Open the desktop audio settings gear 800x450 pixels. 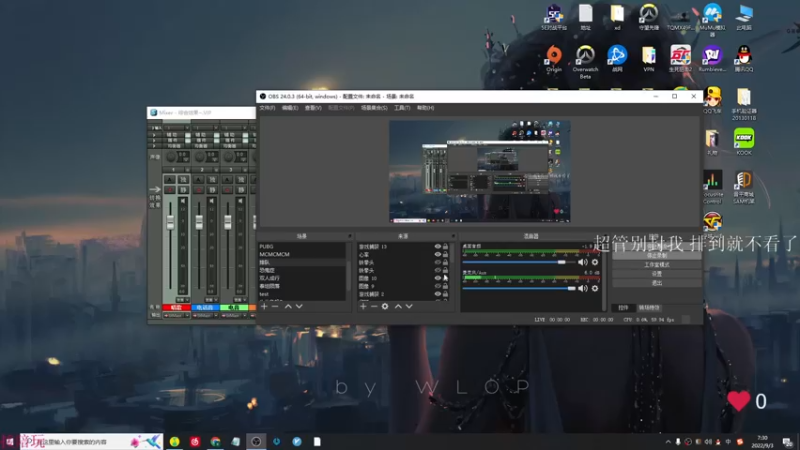(595, 262)
